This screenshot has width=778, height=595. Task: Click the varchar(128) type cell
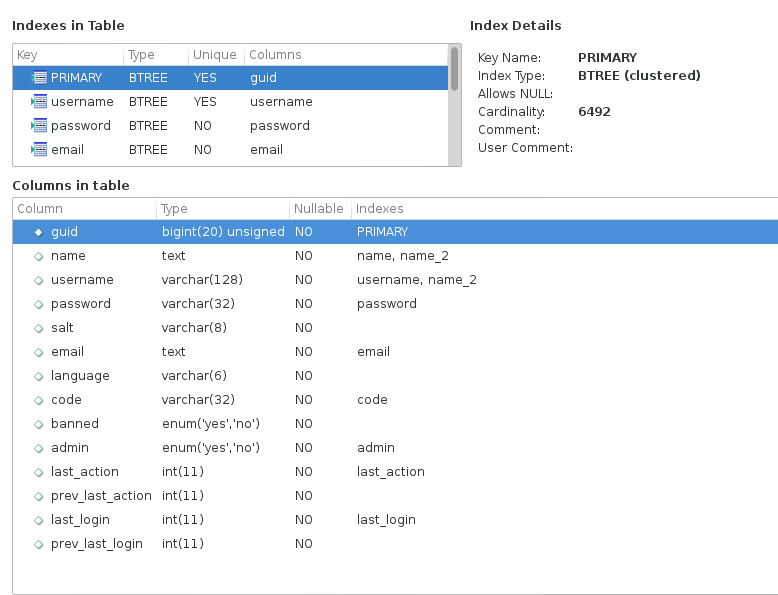tap(202, 279)
